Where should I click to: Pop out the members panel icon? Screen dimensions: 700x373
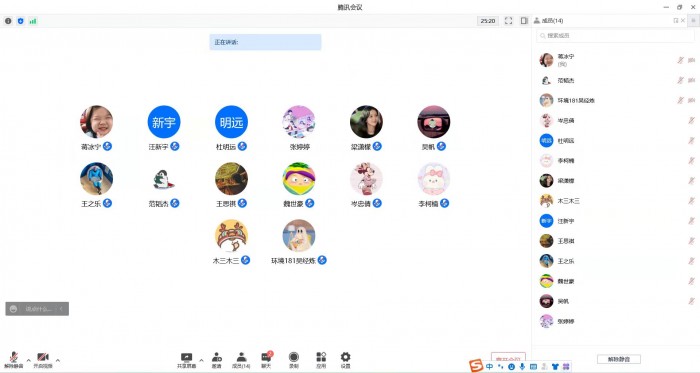pyautogui.click(x=675, y=21)
